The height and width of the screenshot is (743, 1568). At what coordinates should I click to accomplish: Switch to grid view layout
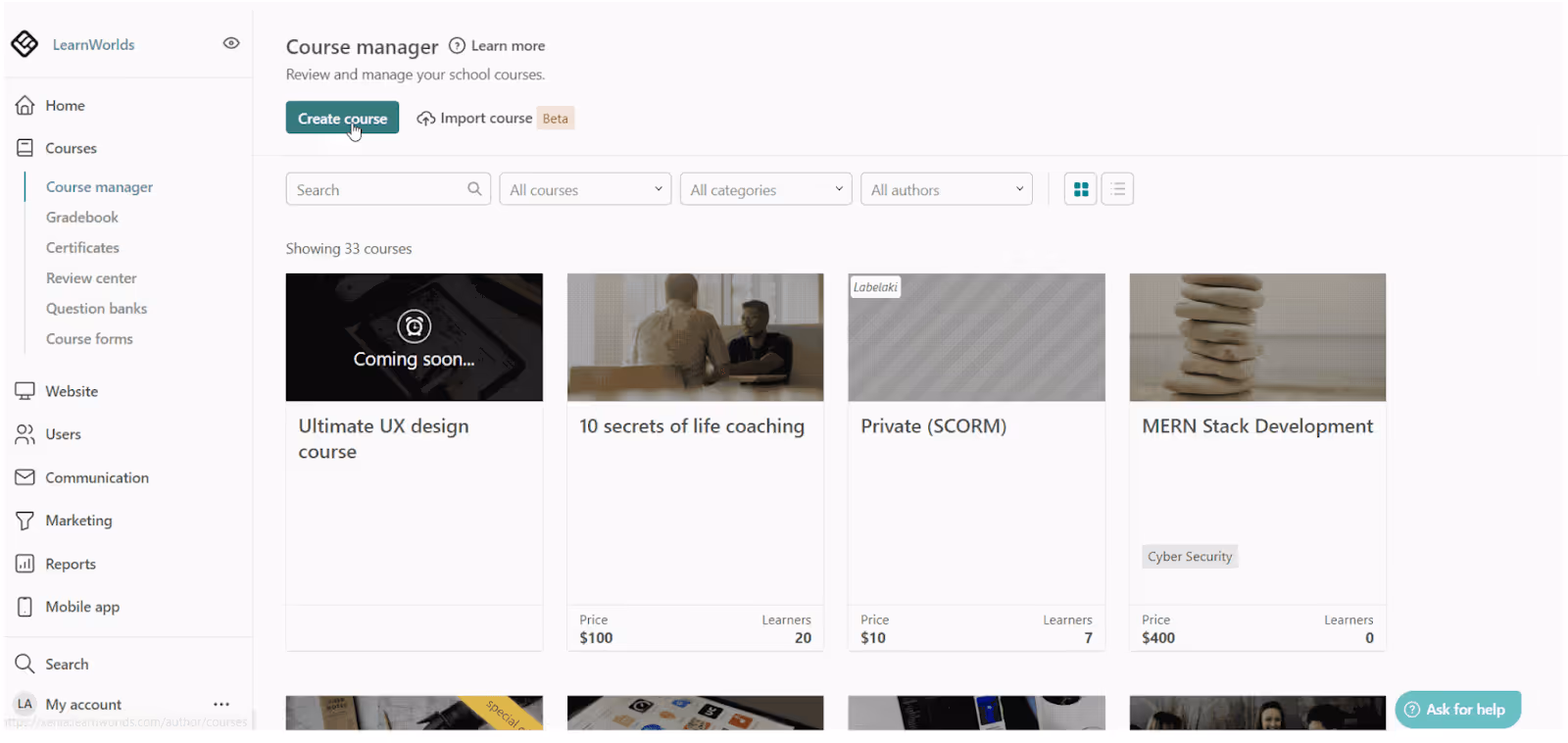click(1081, 189)
